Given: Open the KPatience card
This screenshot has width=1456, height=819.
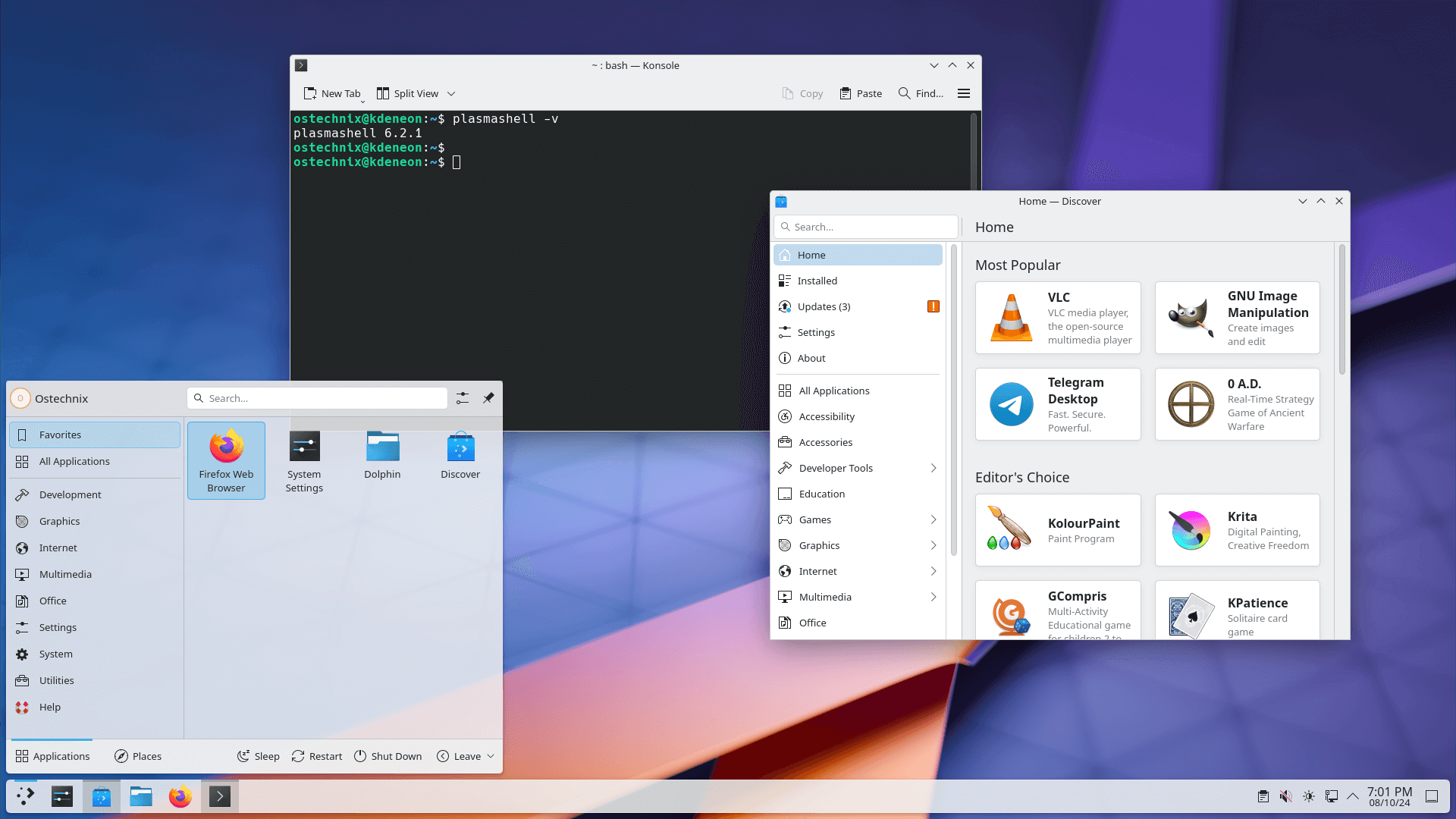Looking at the screenshot, I should point(1237,610).
